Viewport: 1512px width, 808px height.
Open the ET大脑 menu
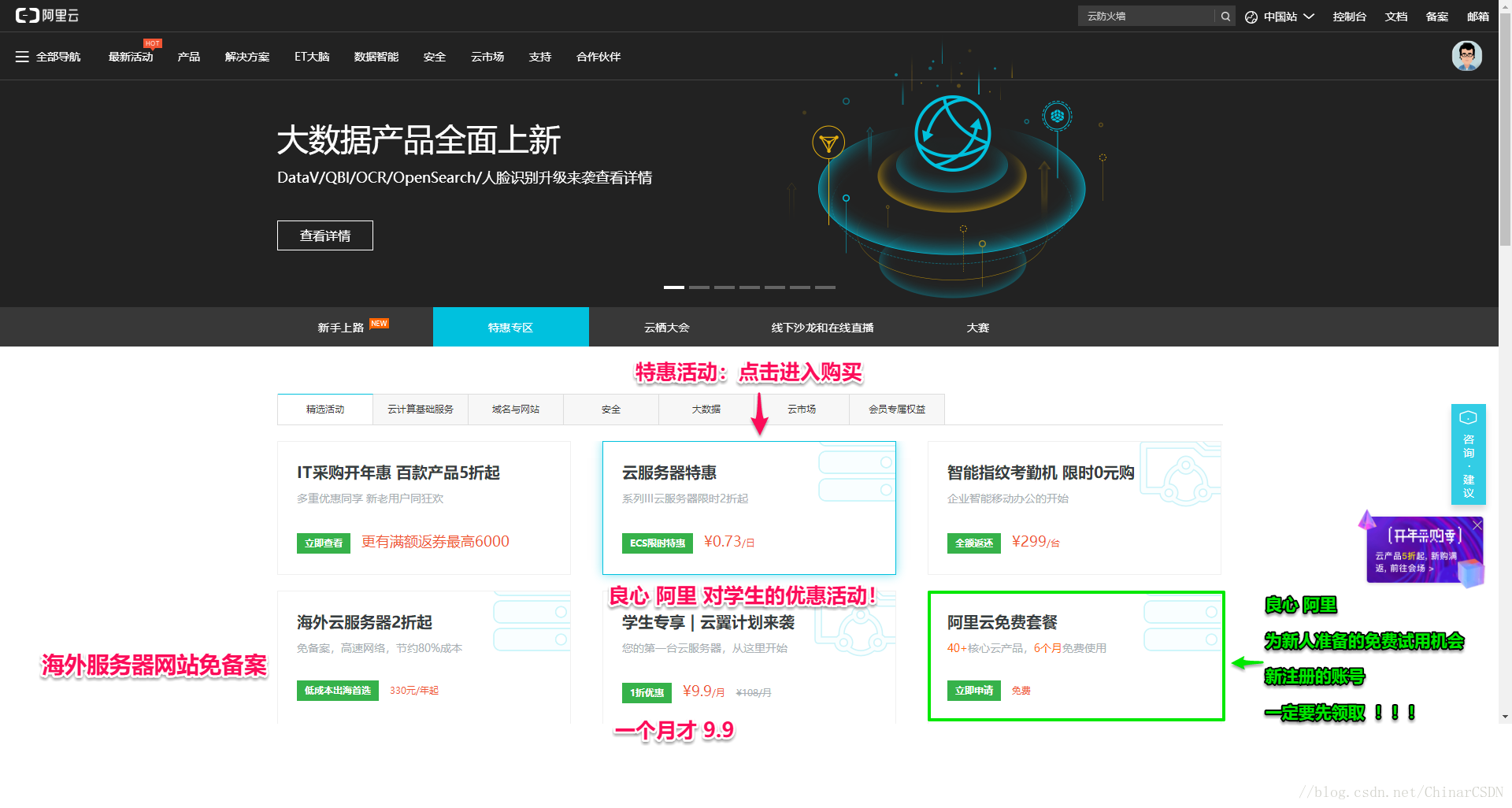click(x=312, y=57)
